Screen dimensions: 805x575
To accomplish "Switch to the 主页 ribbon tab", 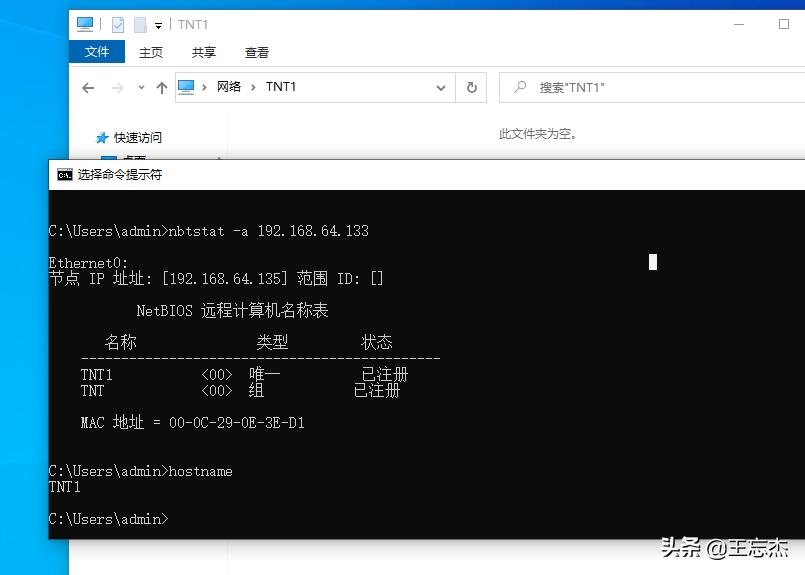I will (x=150, y=52).
